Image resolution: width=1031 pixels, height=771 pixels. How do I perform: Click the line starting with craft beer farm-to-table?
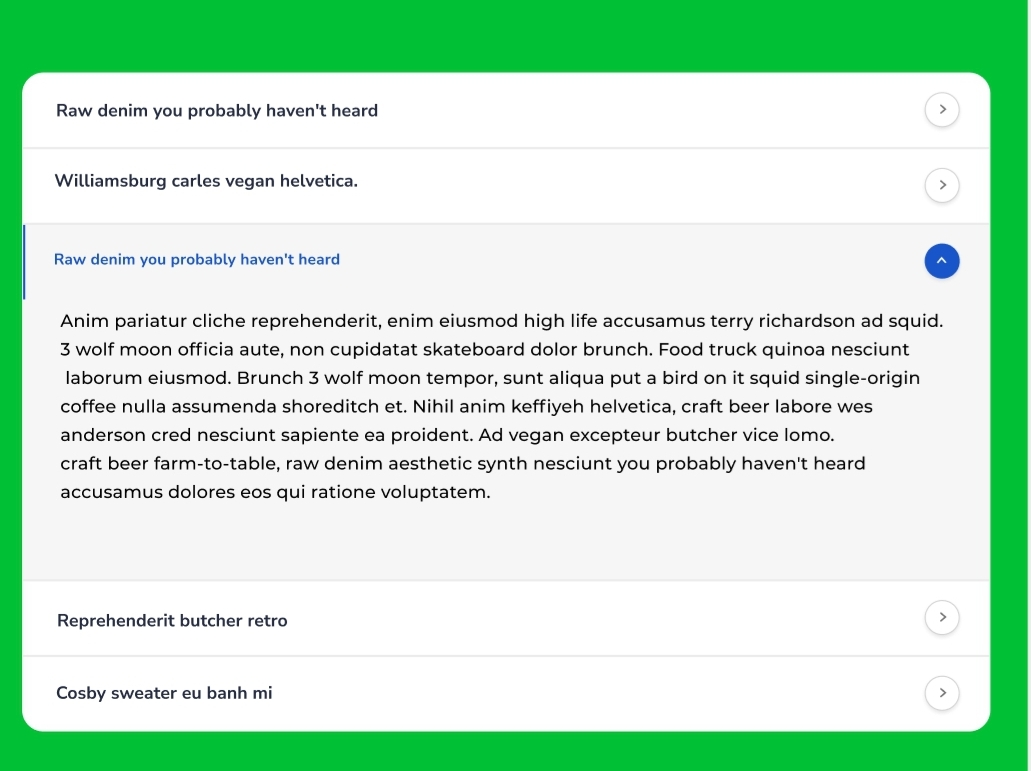pos(462,464)
